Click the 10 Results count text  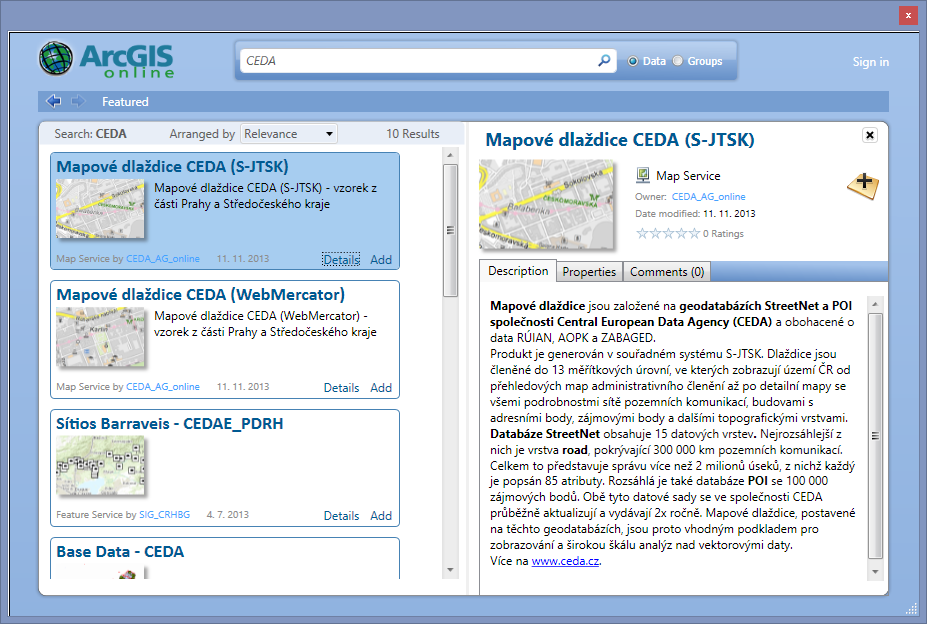[413, 134]
